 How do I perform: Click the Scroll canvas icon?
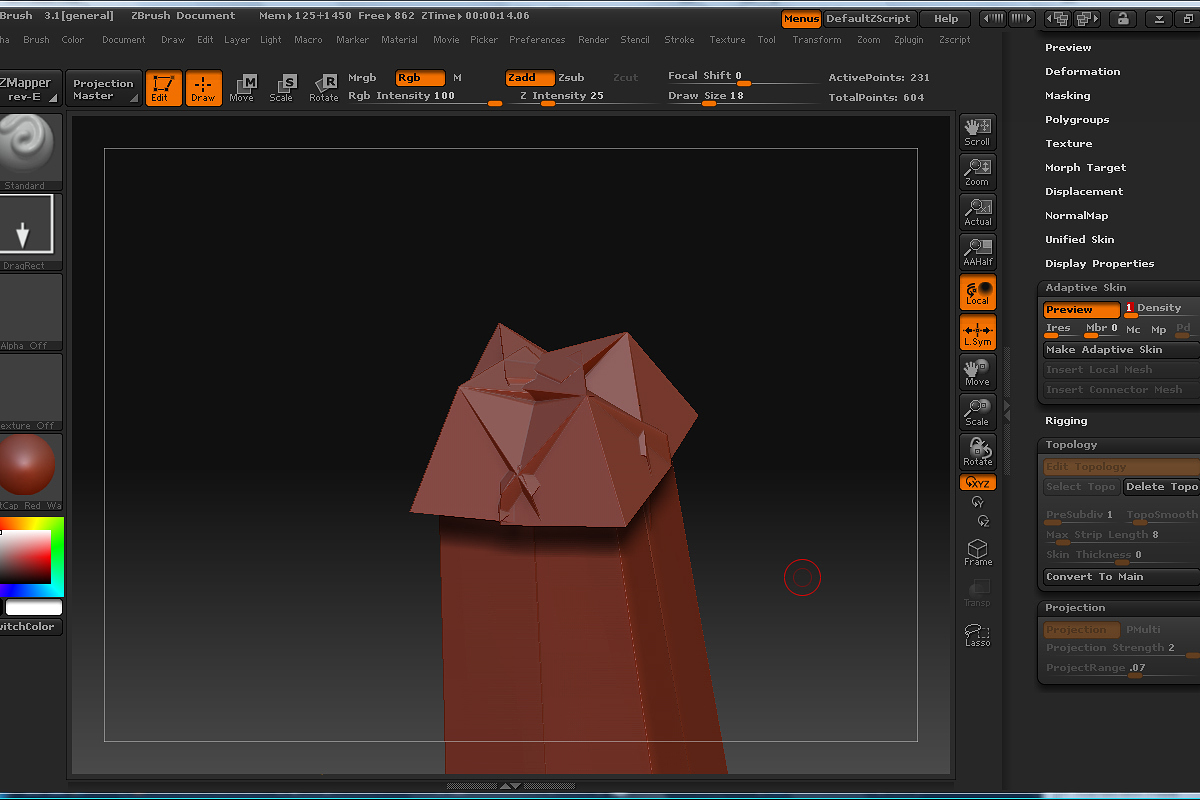(x=977, y=132)
